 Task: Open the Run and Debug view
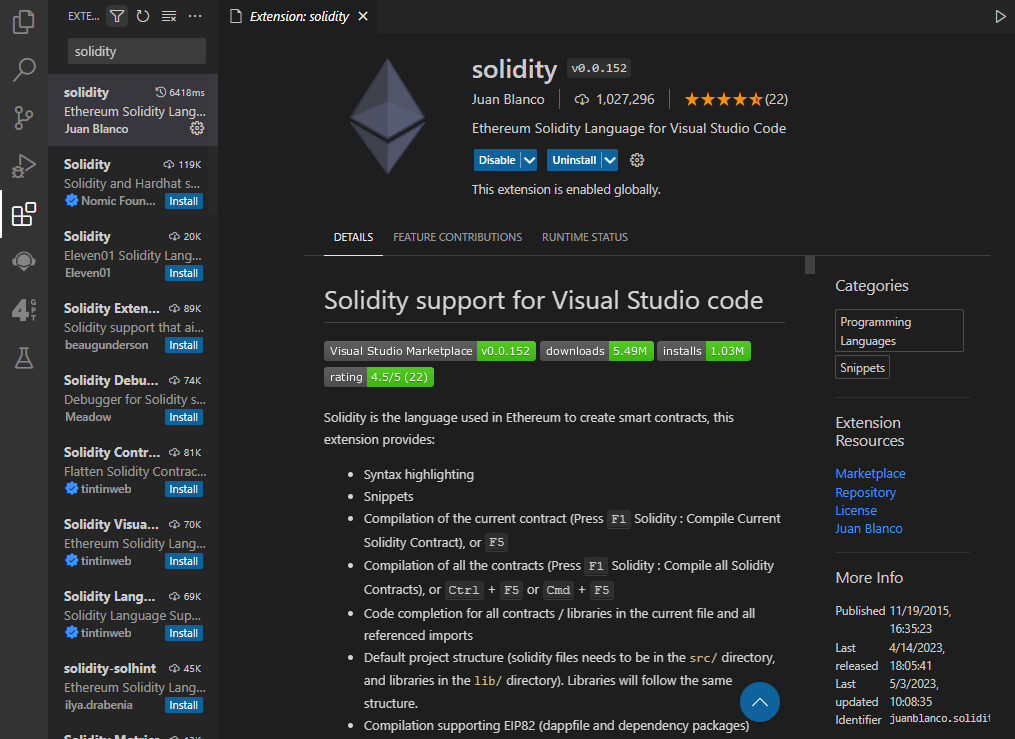tap(24, 166)
